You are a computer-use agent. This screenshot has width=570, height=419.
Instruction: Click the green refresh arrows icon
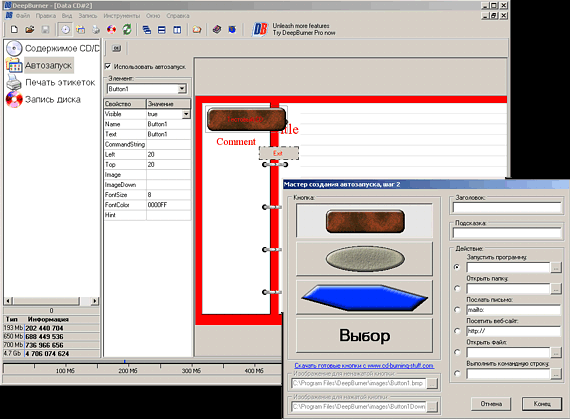tap(127, 29)
